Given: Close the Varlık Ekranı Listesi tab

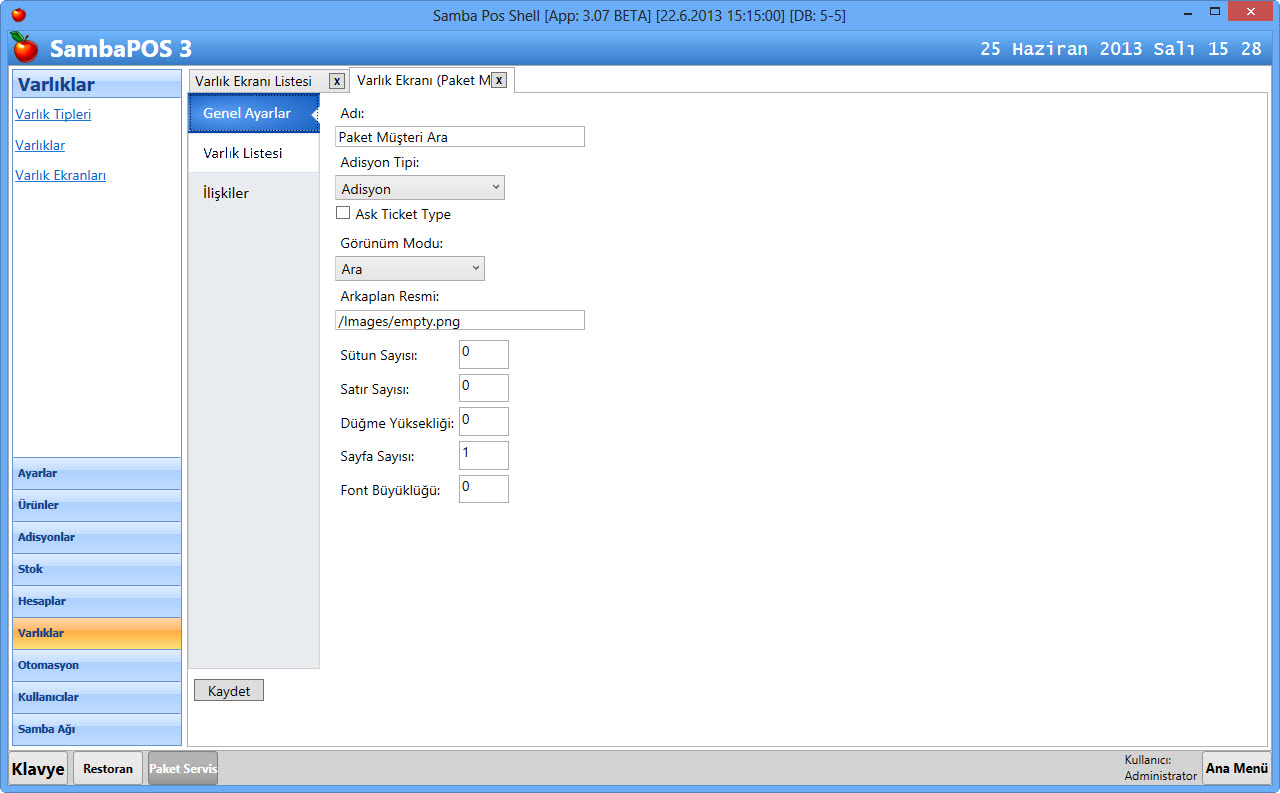Looking at the screenshot, I should (337, 81).
